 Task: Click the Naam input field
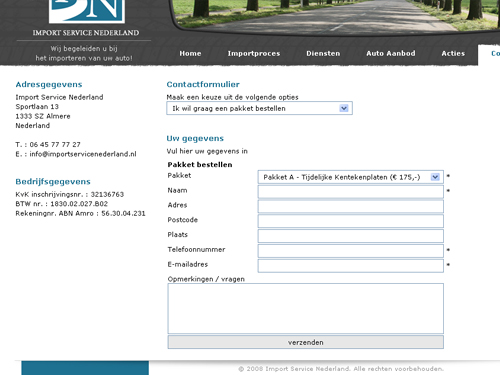click(x=351, y=192)
